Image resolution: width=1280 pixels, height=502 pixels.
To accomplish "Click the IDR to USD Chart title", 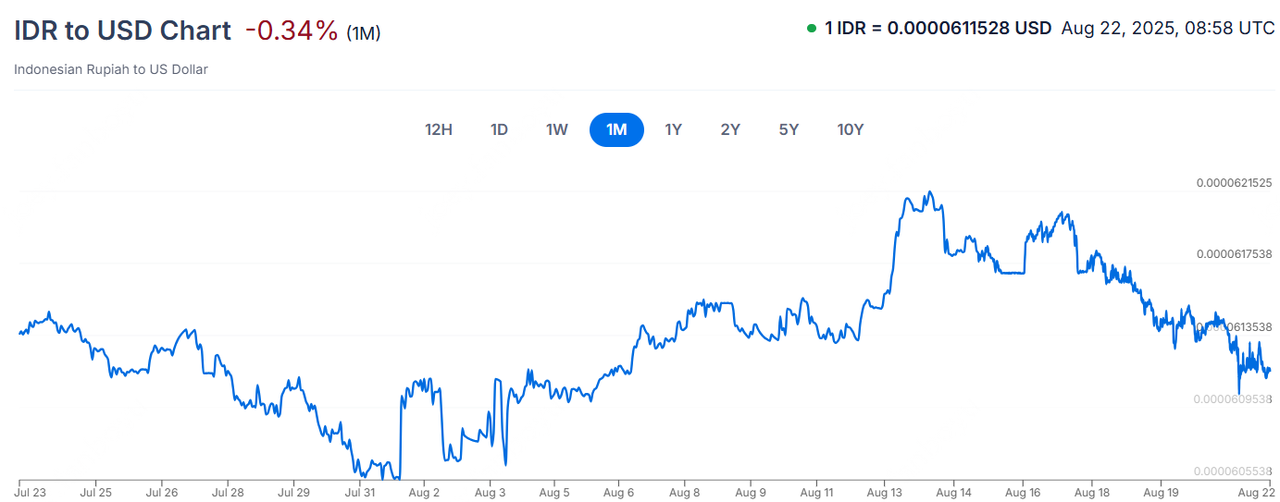I will pos(122,30).
